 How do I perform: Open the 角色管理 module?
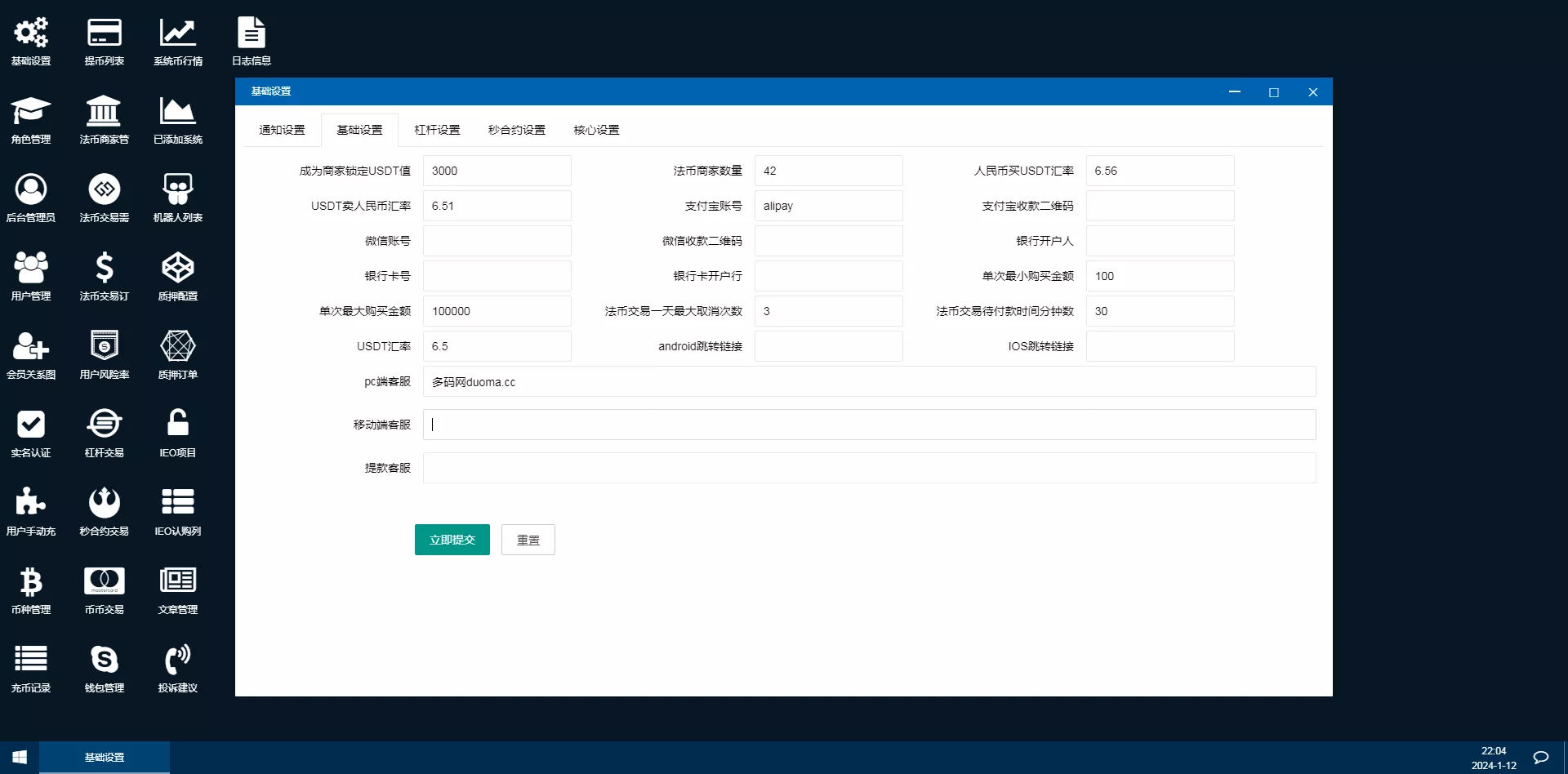(30, 118)
